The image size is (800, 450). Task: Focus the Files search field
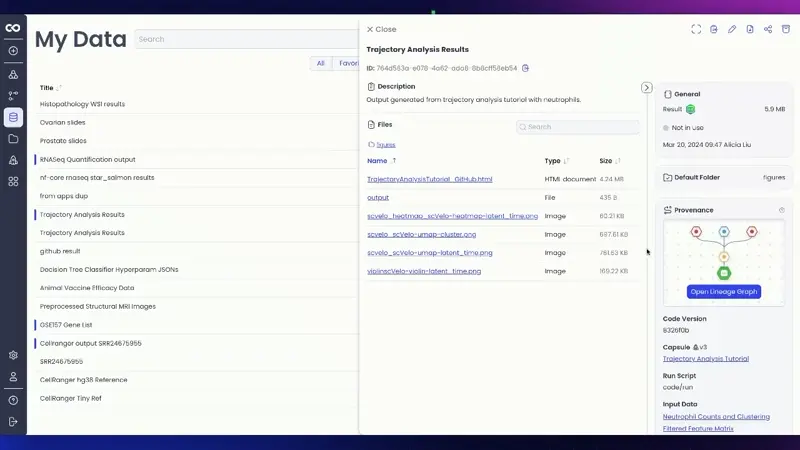[x=578, y=127]
